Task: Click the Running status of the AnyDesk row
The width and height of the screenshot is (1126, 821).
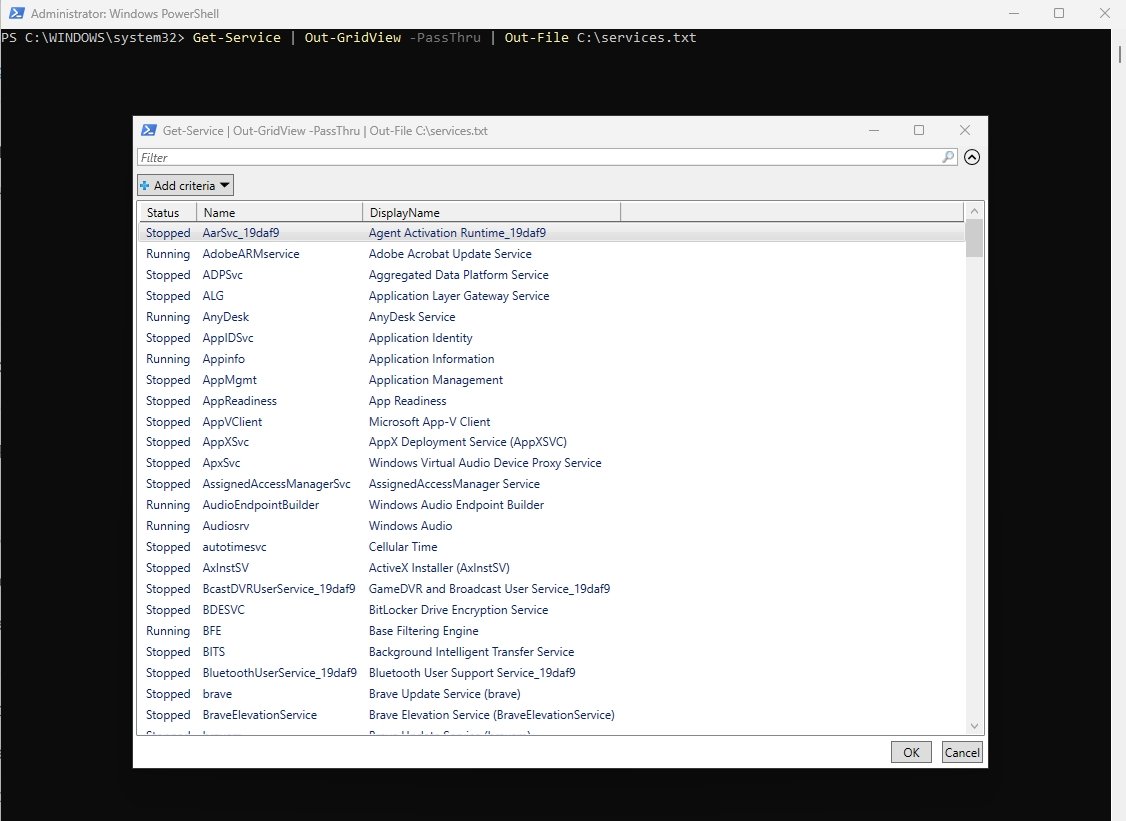Action: click(167, 317)
